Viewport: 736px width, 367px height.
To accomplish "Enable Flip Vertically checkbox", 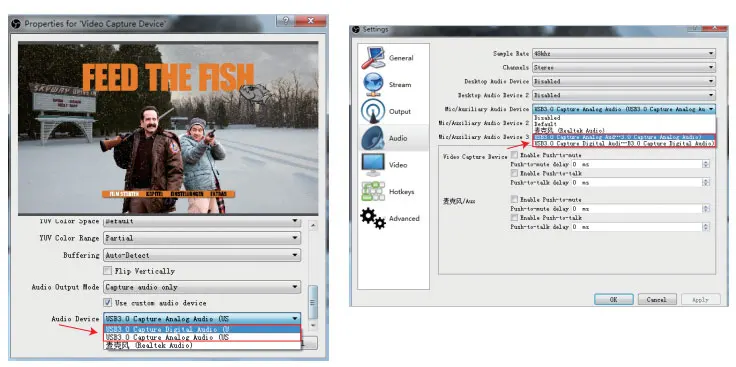I will click(x=107, y=271).
